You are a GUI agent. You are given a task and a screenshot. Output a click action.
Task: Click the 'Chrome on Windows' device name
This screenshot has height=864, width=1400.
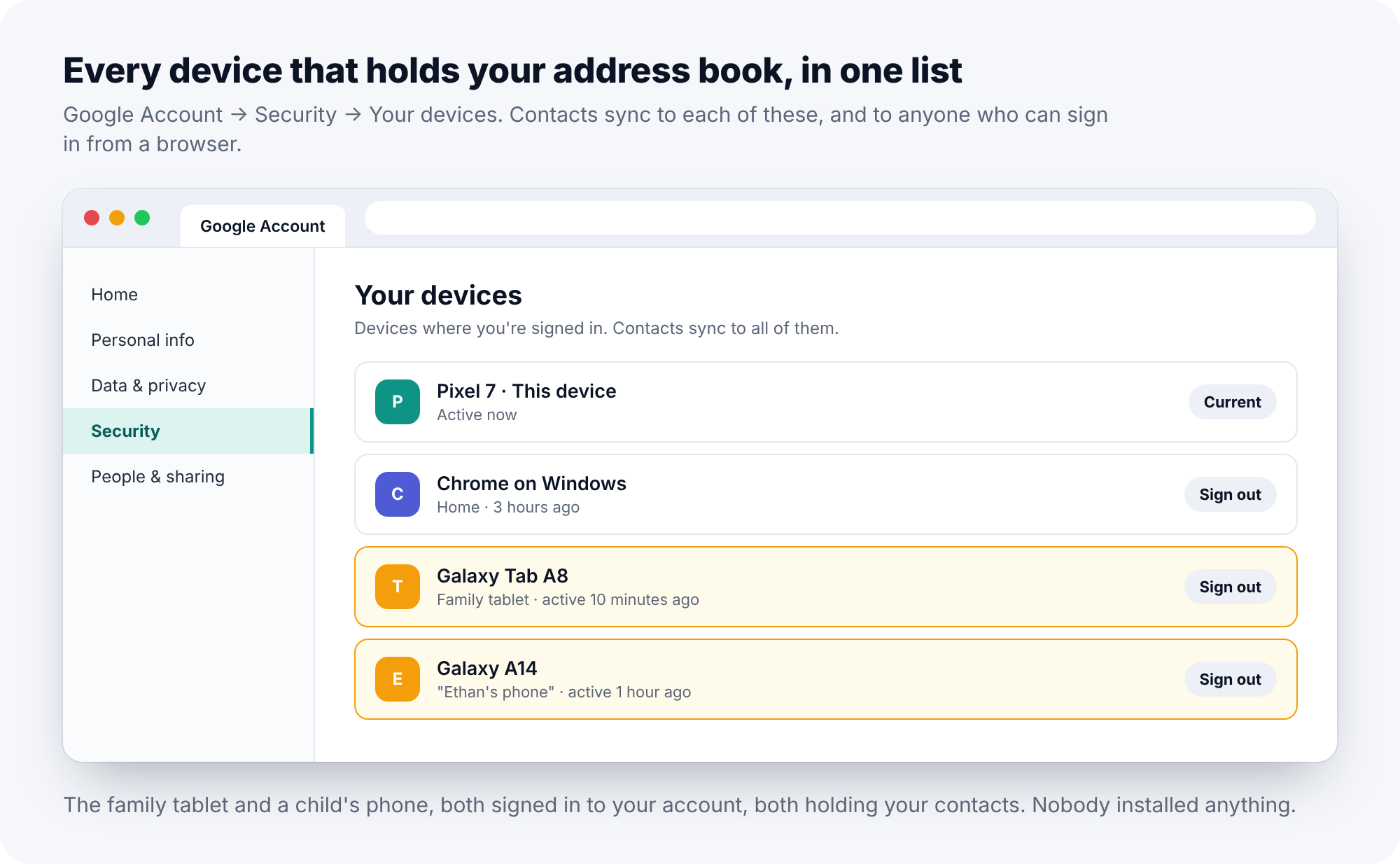click(x=531, y=484)
